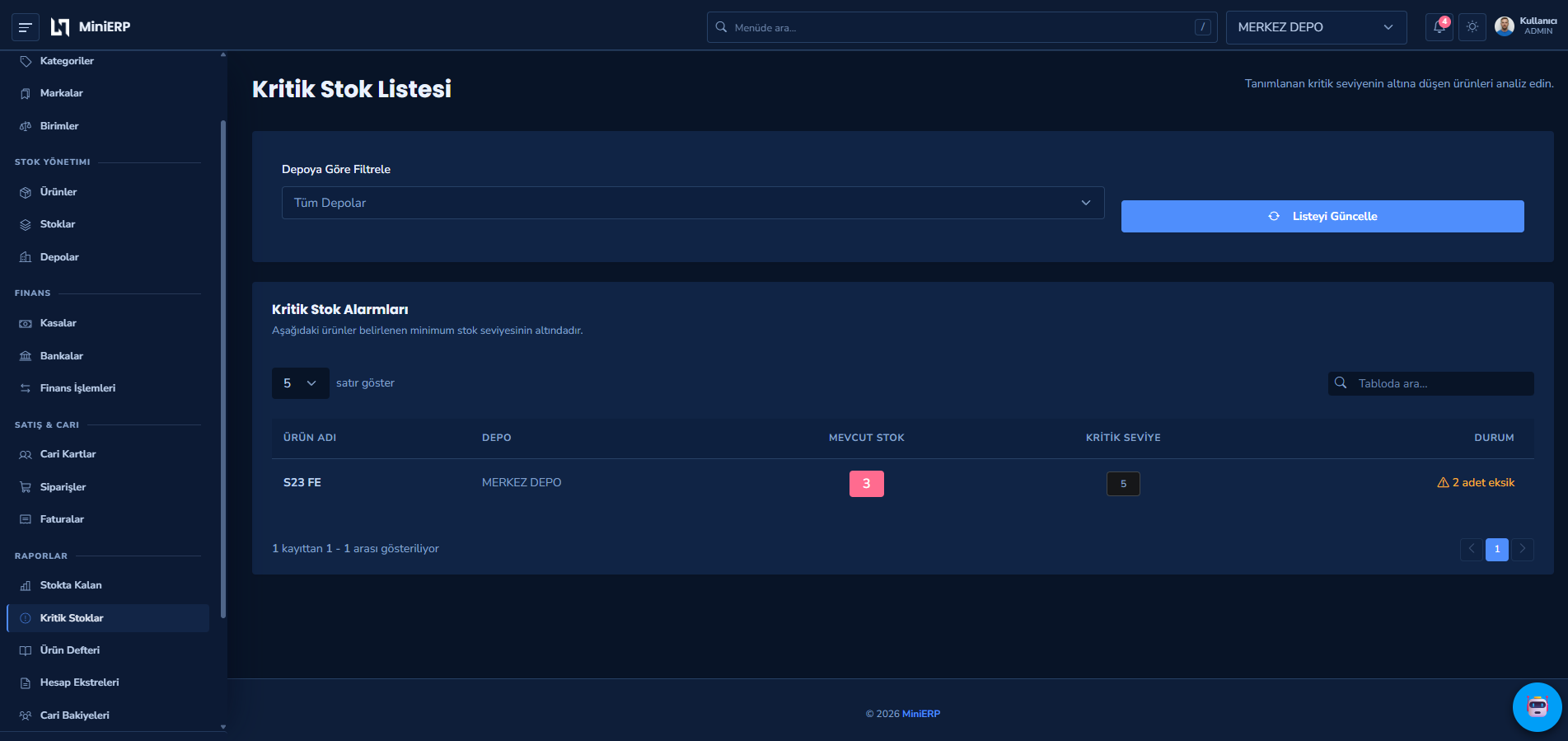Expand the Tüm Depolar filter dropdown
This screenshot has height=741, width=1568.
[x=693, y=203]
